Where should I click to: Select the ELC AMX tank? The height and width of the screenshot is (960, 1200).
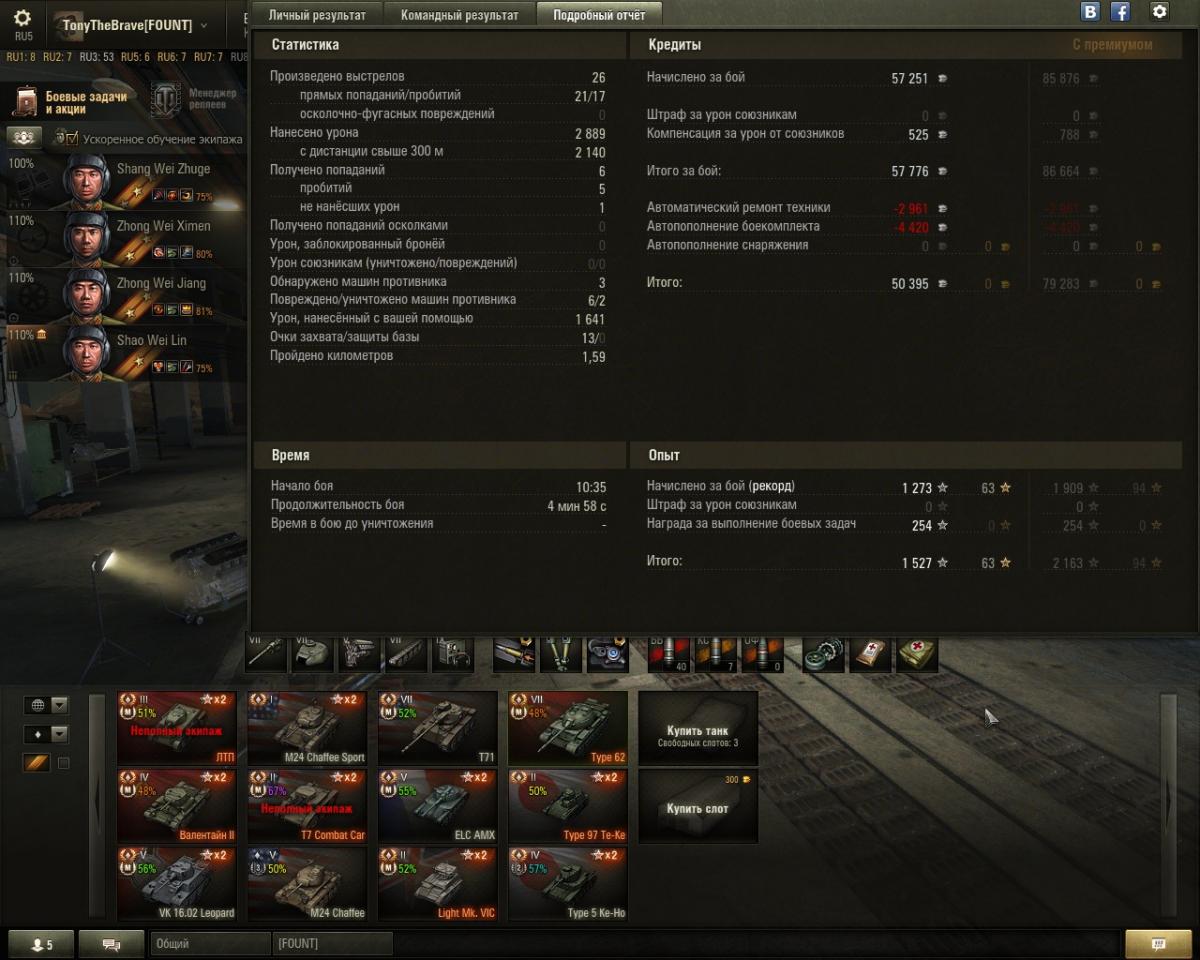pyautogui.click(x=437, y=806)
